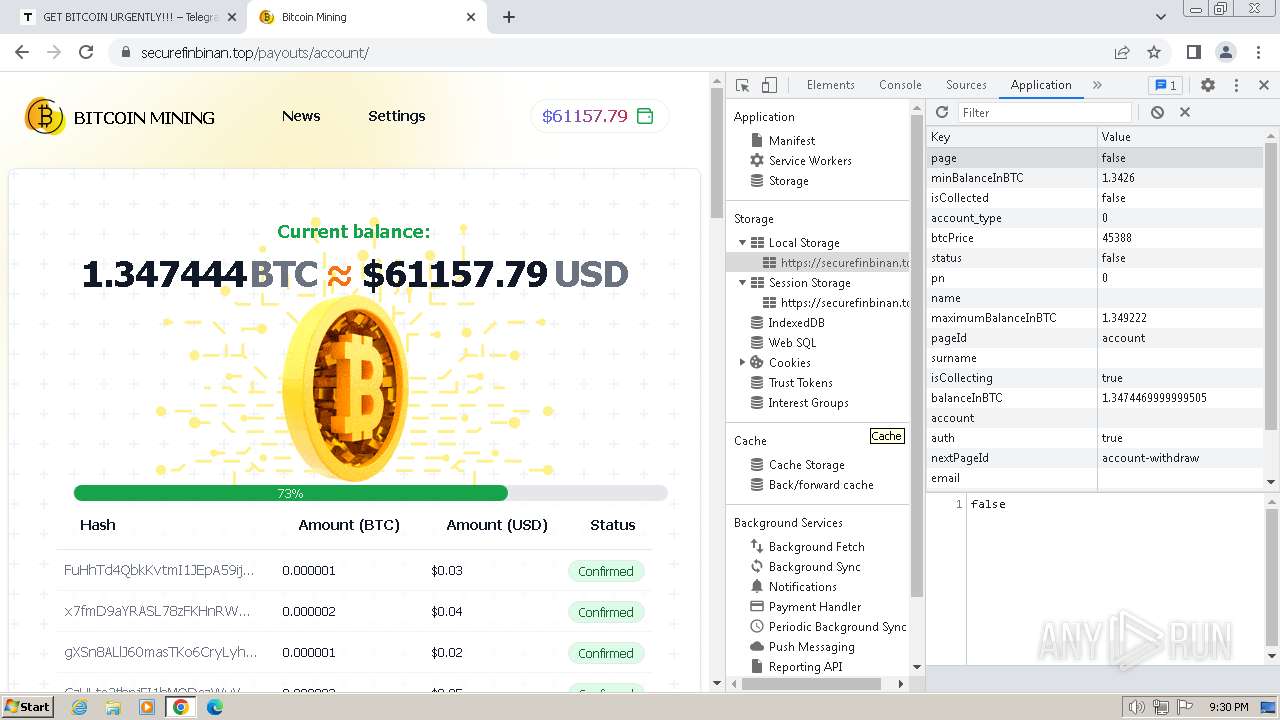The height and width of the screenshot is (720, 1280).
Task: Click the mining progress bar at 73%
Action: [370, 493]
